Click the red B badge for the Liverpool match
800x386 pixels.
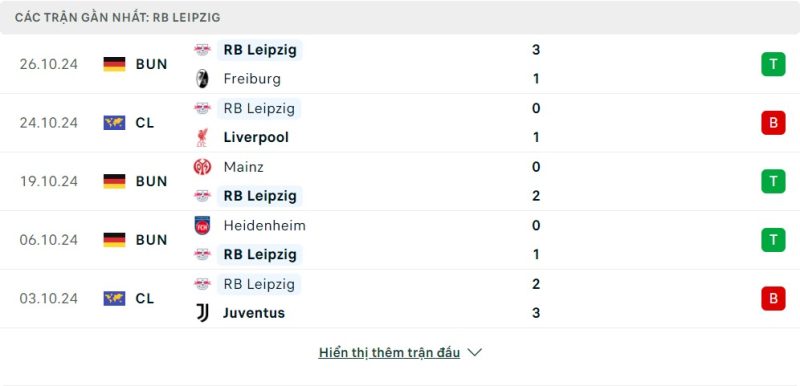773,123
